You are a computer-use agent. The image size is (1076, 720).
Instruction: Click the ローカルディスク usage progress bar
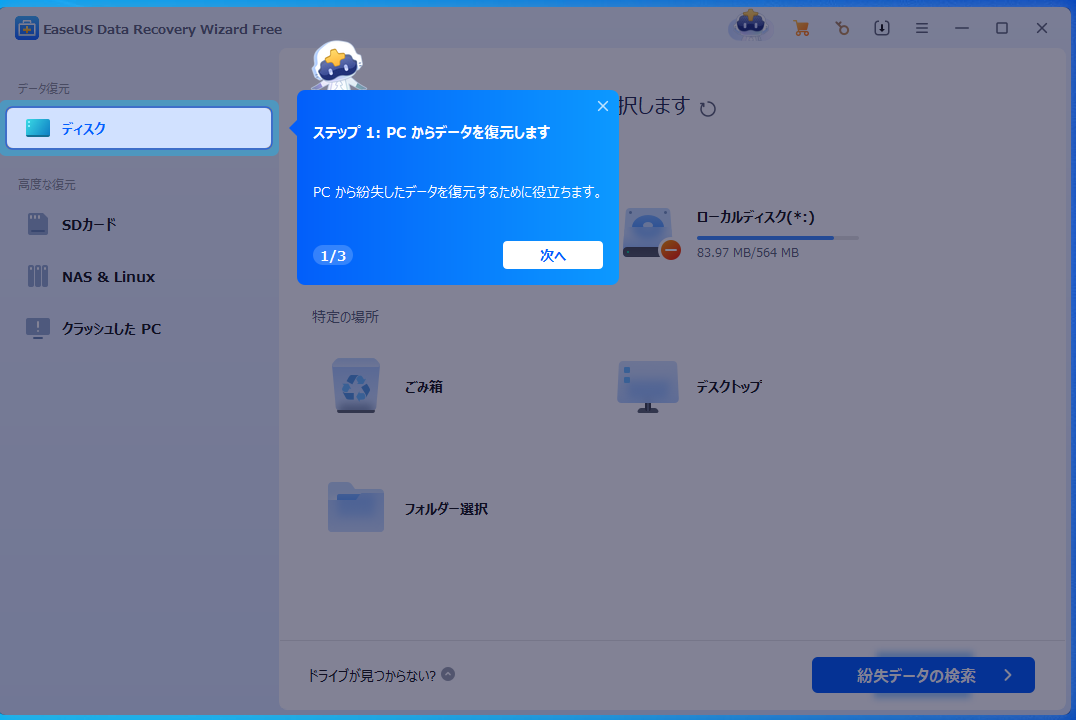[777, 237]
